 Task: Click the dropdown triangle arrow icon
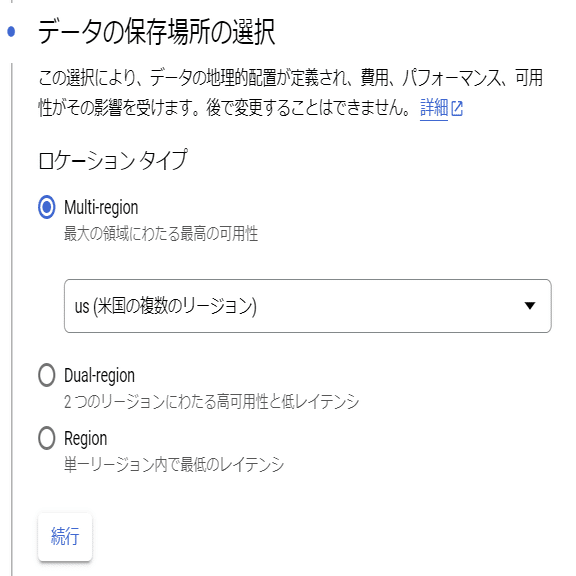point(530,306)
